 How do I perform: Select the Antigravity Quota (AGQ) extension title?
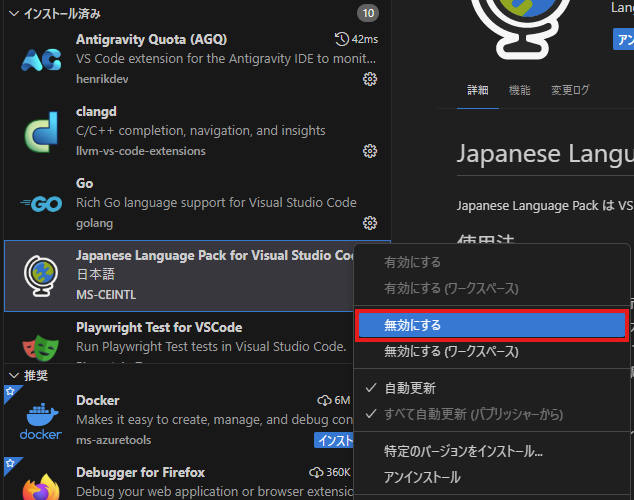[152, 39]
